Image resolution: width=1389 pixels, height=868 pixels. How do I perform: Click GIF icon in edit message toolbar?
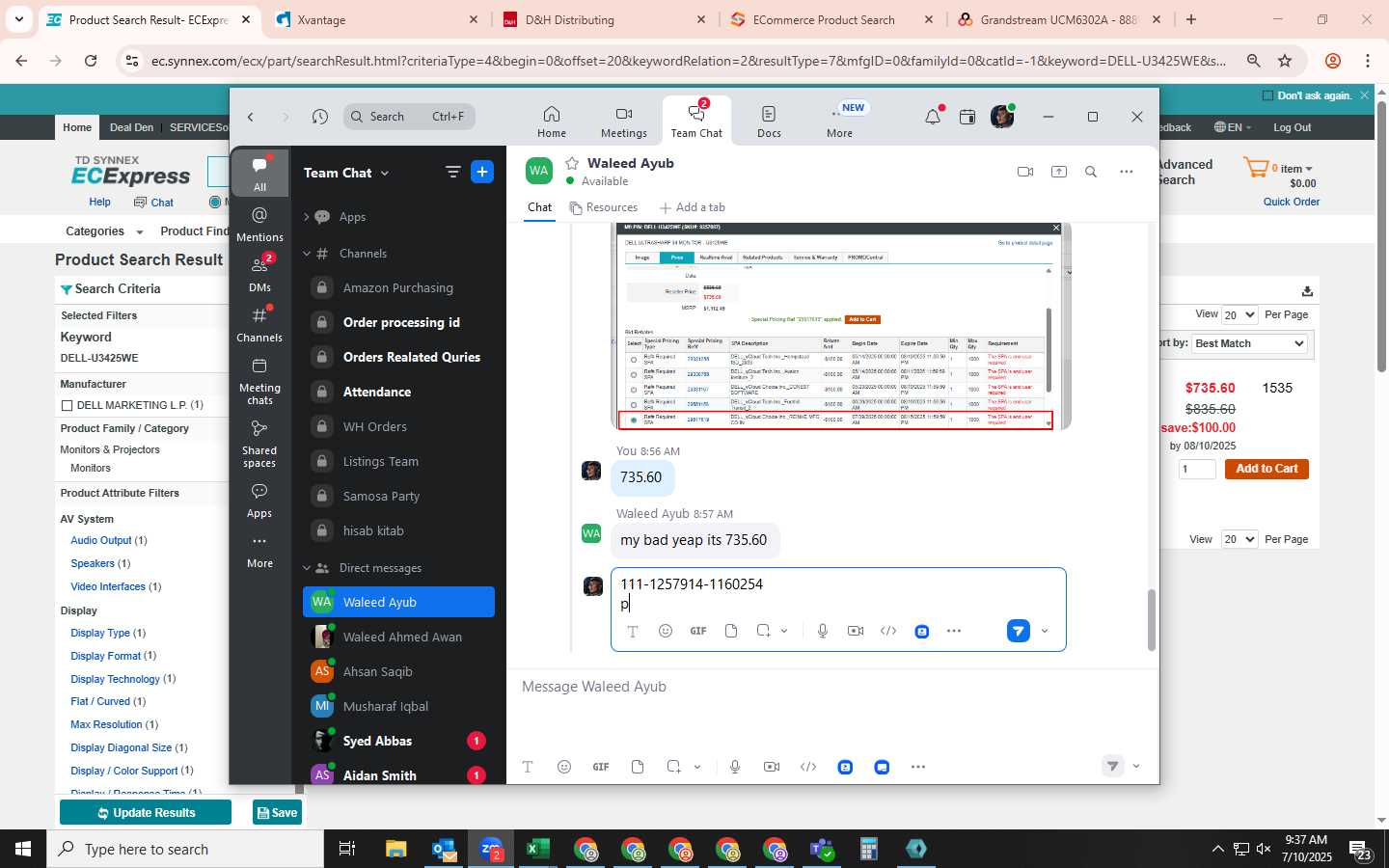click(698, 631)
